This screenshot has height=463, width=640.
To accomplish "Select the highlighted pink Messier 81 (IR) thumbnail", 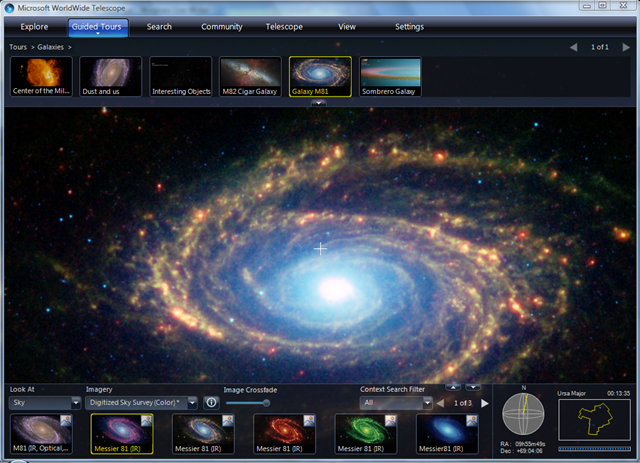I will (x=122, y=434).
